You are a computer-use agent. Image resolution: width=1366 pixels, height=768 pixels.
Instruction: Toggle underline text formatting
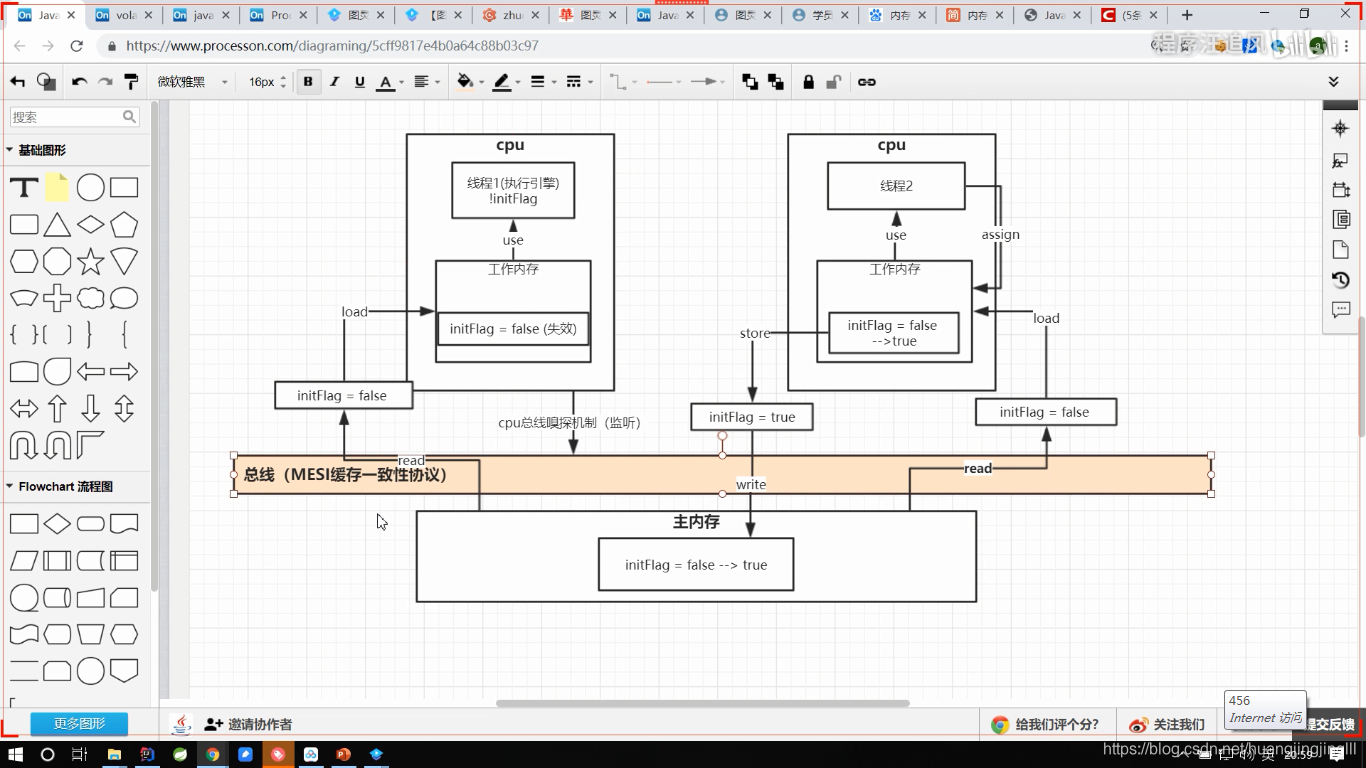coord(360,82)
